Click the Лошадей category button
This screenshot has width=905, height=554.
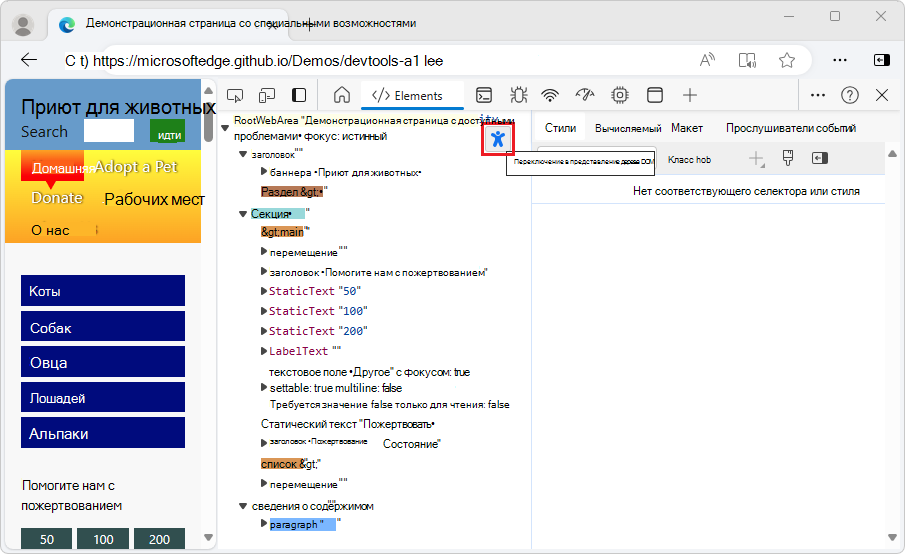[x=103, y=397]
